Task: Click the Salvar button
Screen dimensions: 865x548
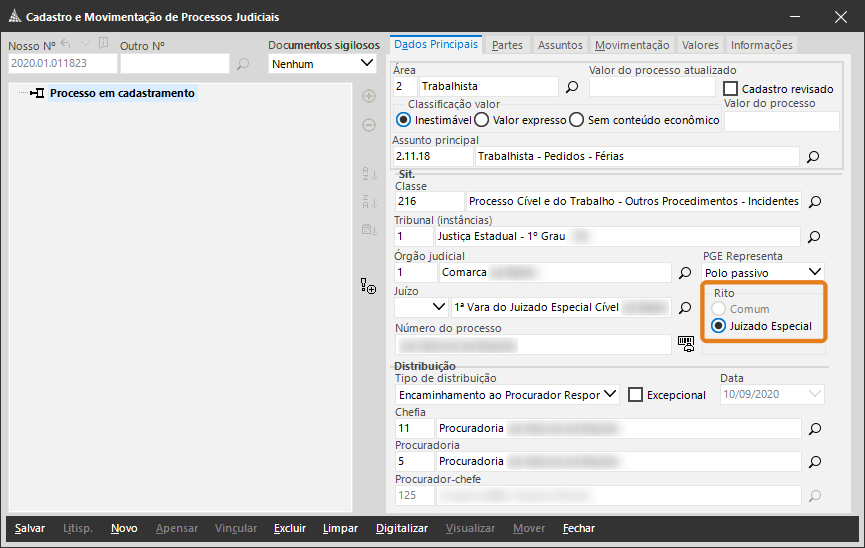Action: [x=30, y=528]
